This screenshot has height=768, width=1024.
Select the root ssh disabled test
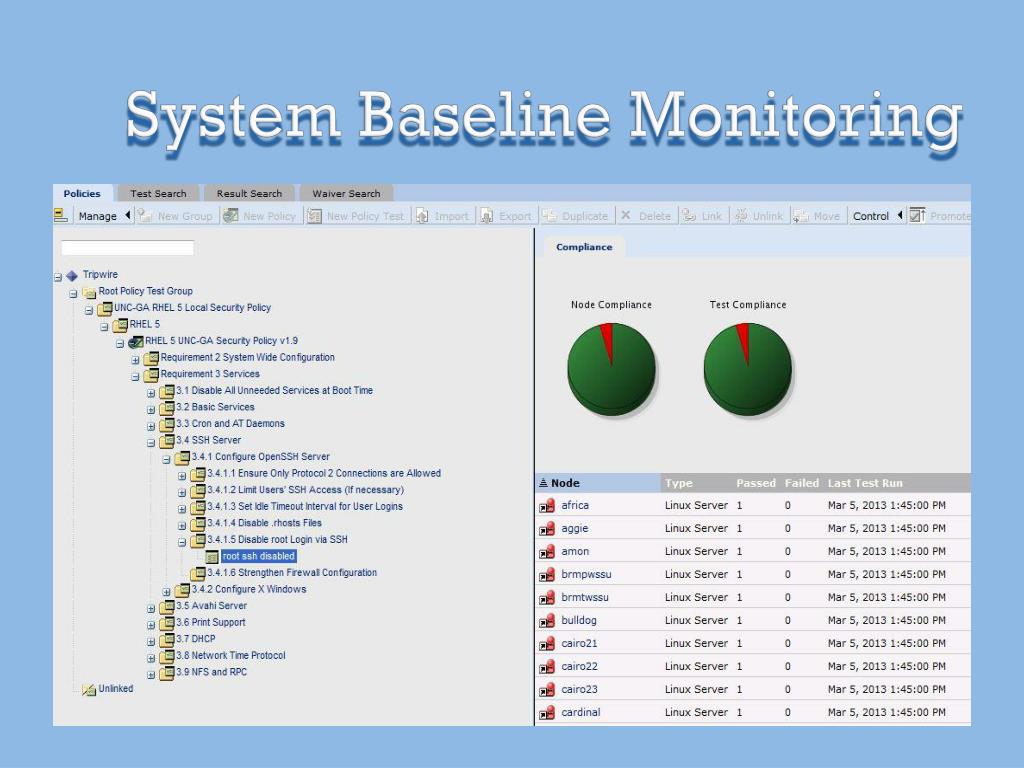tap(259, 556)
